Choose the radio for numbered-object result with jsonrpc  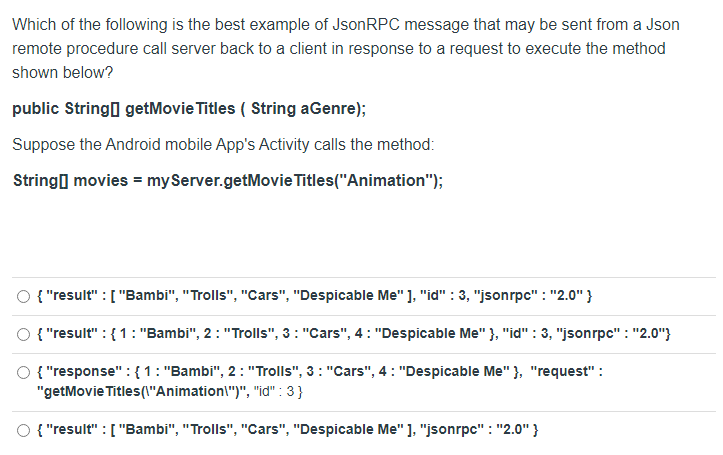coord(24,334)
